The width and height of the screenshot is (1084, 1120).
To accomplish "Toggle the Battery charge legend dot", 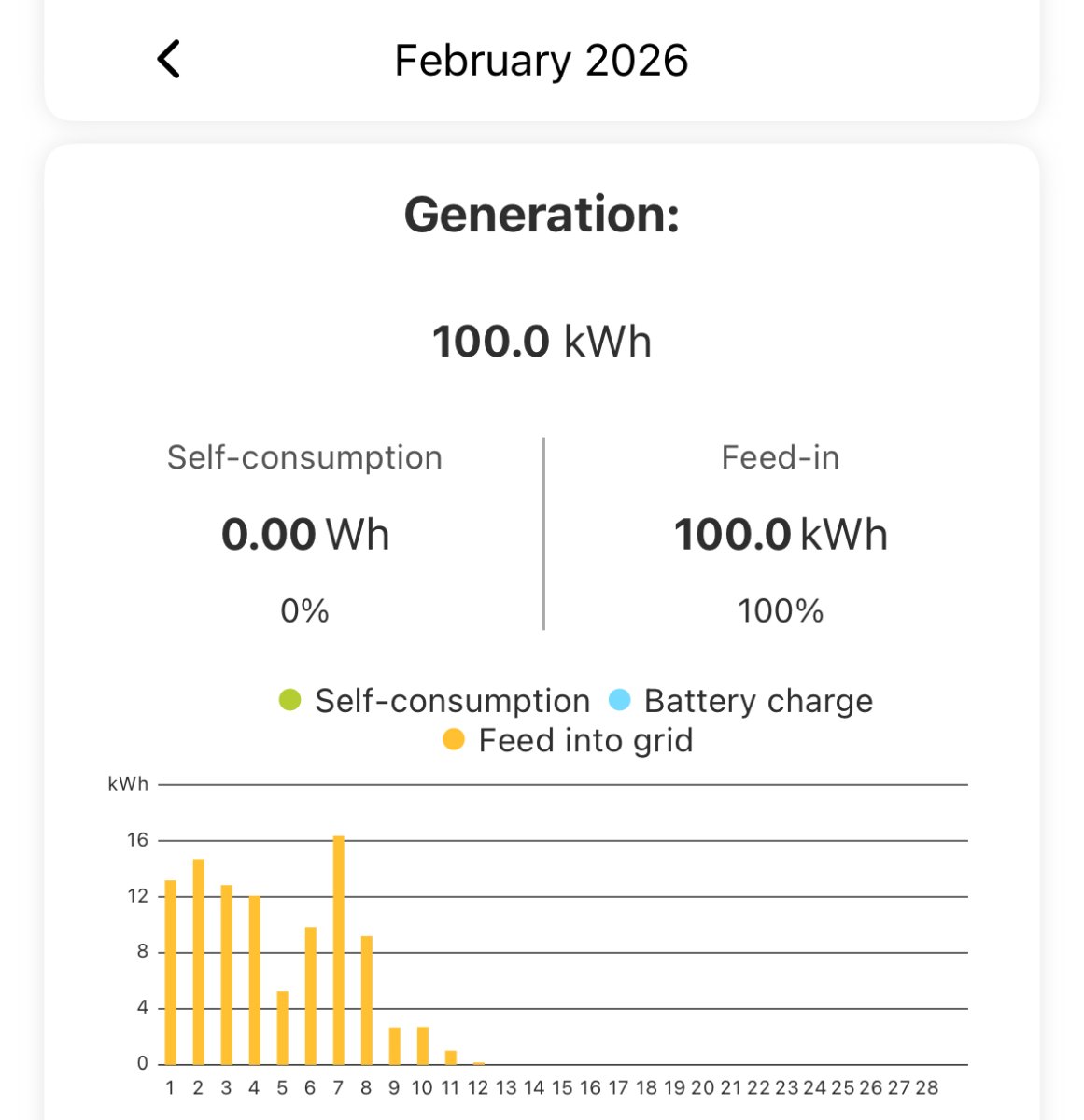I will pyautogui.click(x=619, y=700).
